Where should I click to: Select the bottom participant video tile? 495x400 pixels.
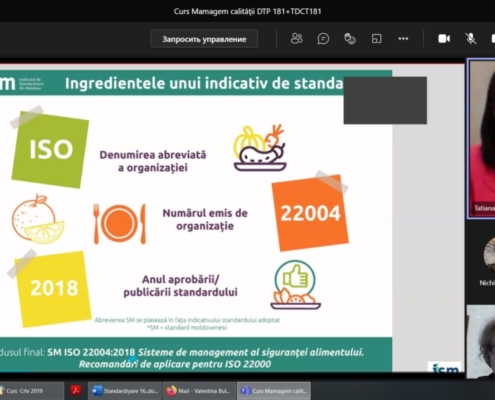481,341
